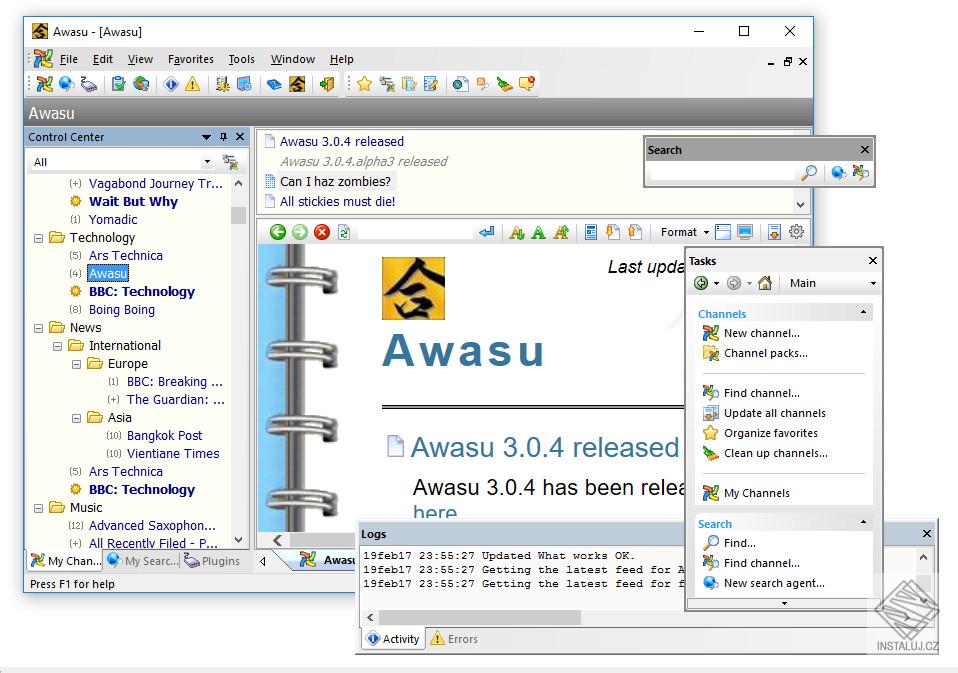Select the Boing Boing channel
The height and width of the screenshot is (673, 958).
(x=122, y=310)
